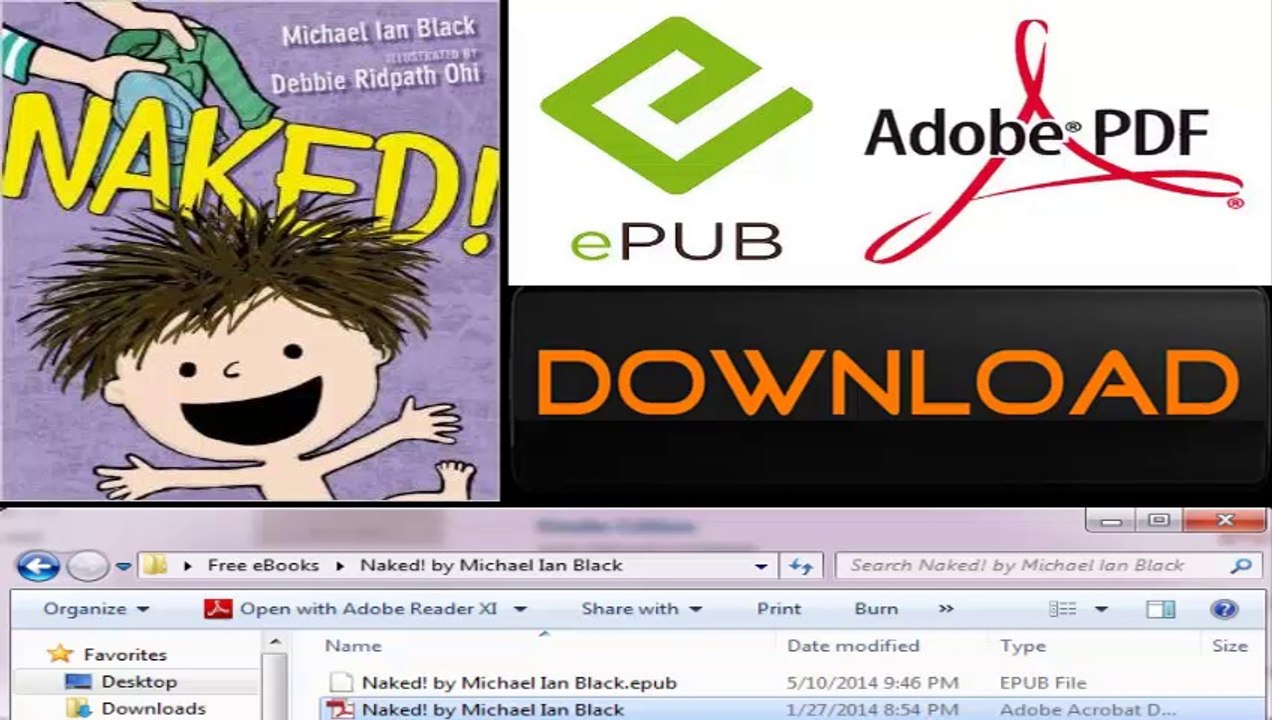The height and width of the screenshot is (720, 1272).
Task: Open view options dropdown arrow
Action: [1101, 609]
